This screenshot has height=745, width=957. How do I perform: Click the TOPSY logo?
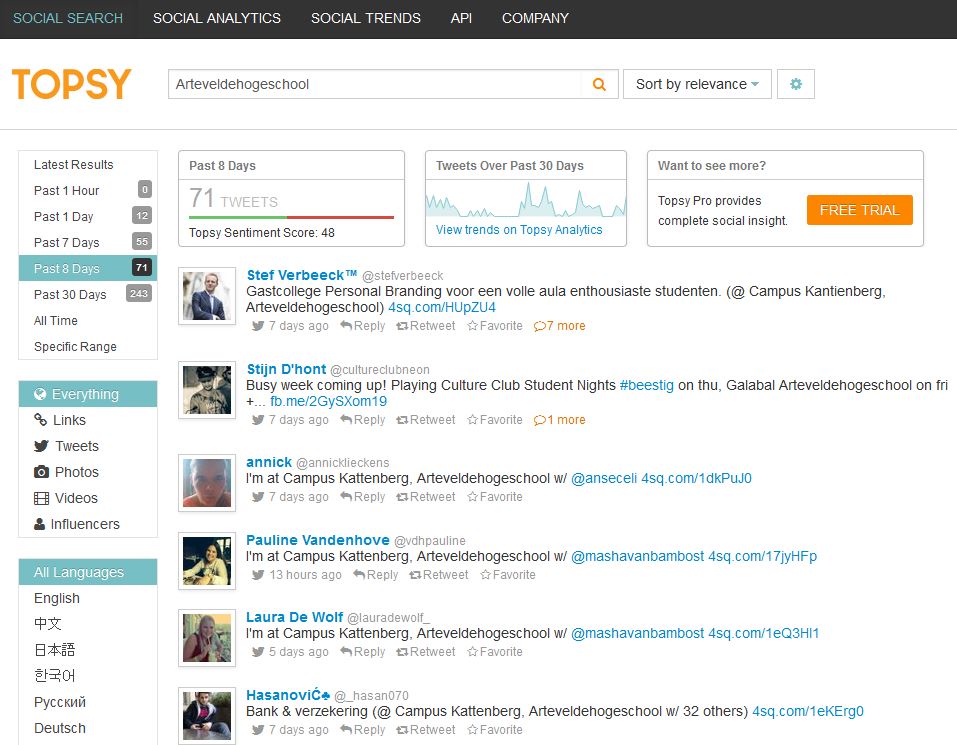(71, 84)
